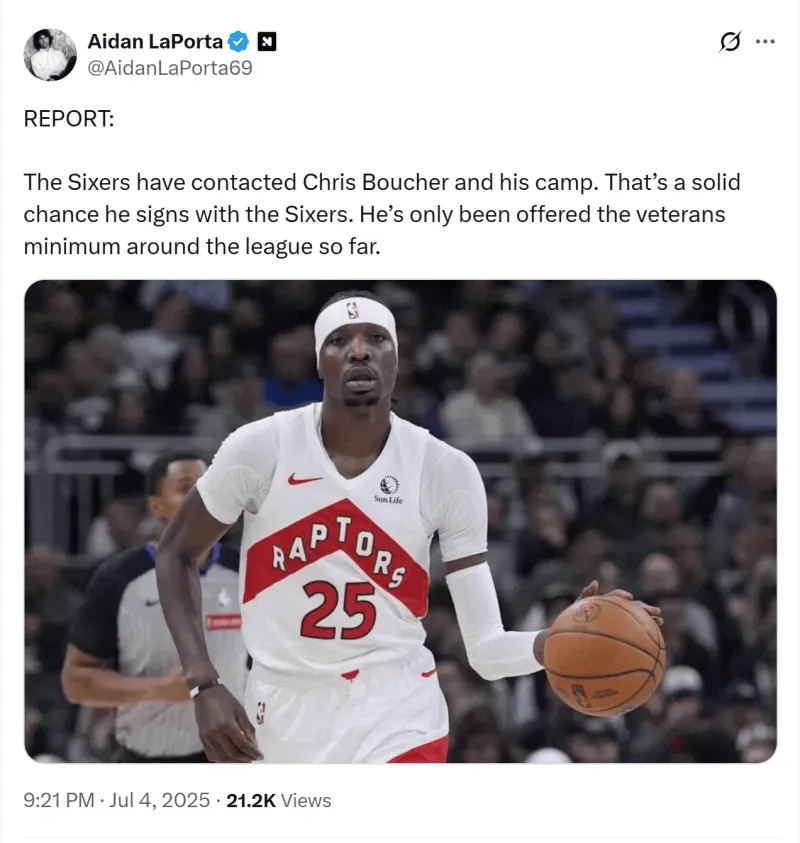Select the tweet text about Chris Boucher

point(382,214)
